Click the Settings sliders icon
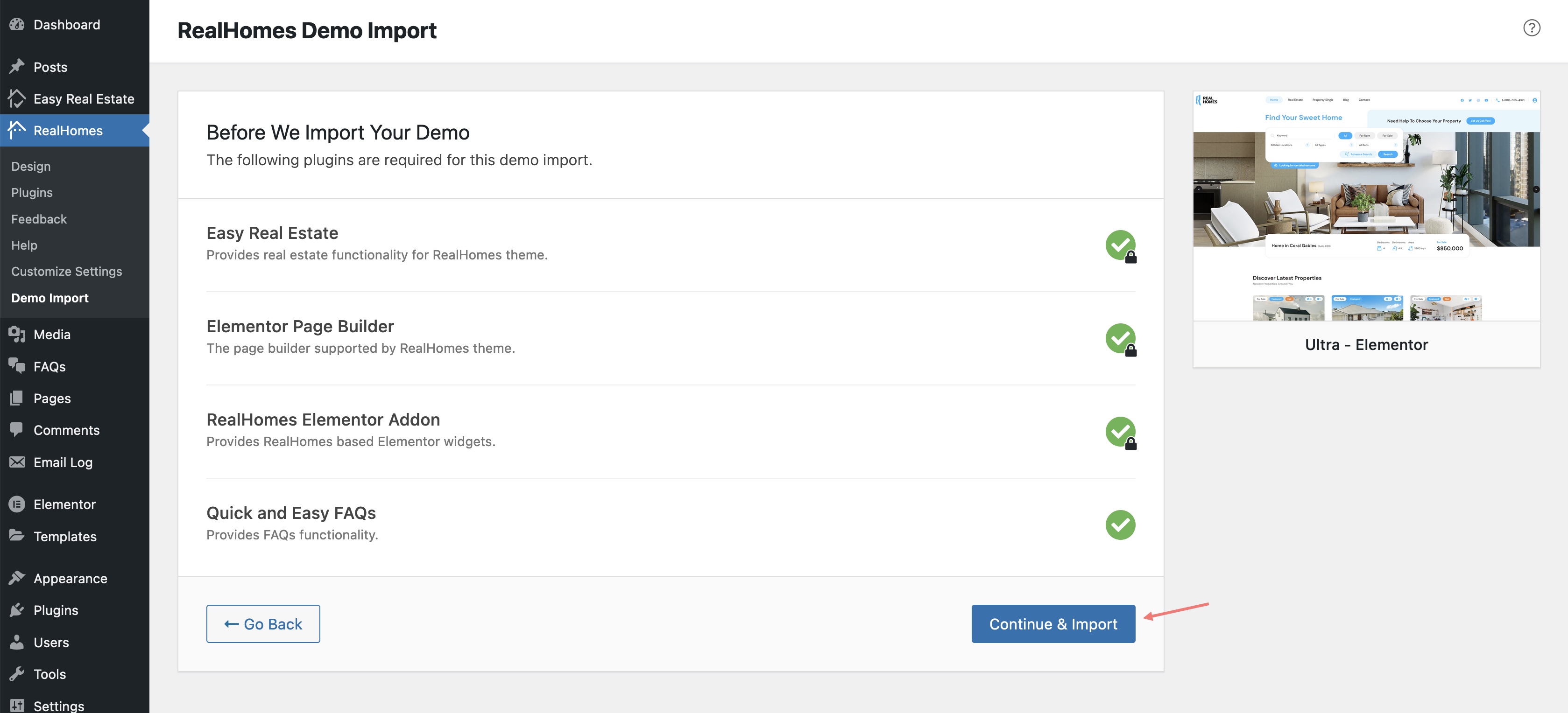 click(x=17, y=706)
